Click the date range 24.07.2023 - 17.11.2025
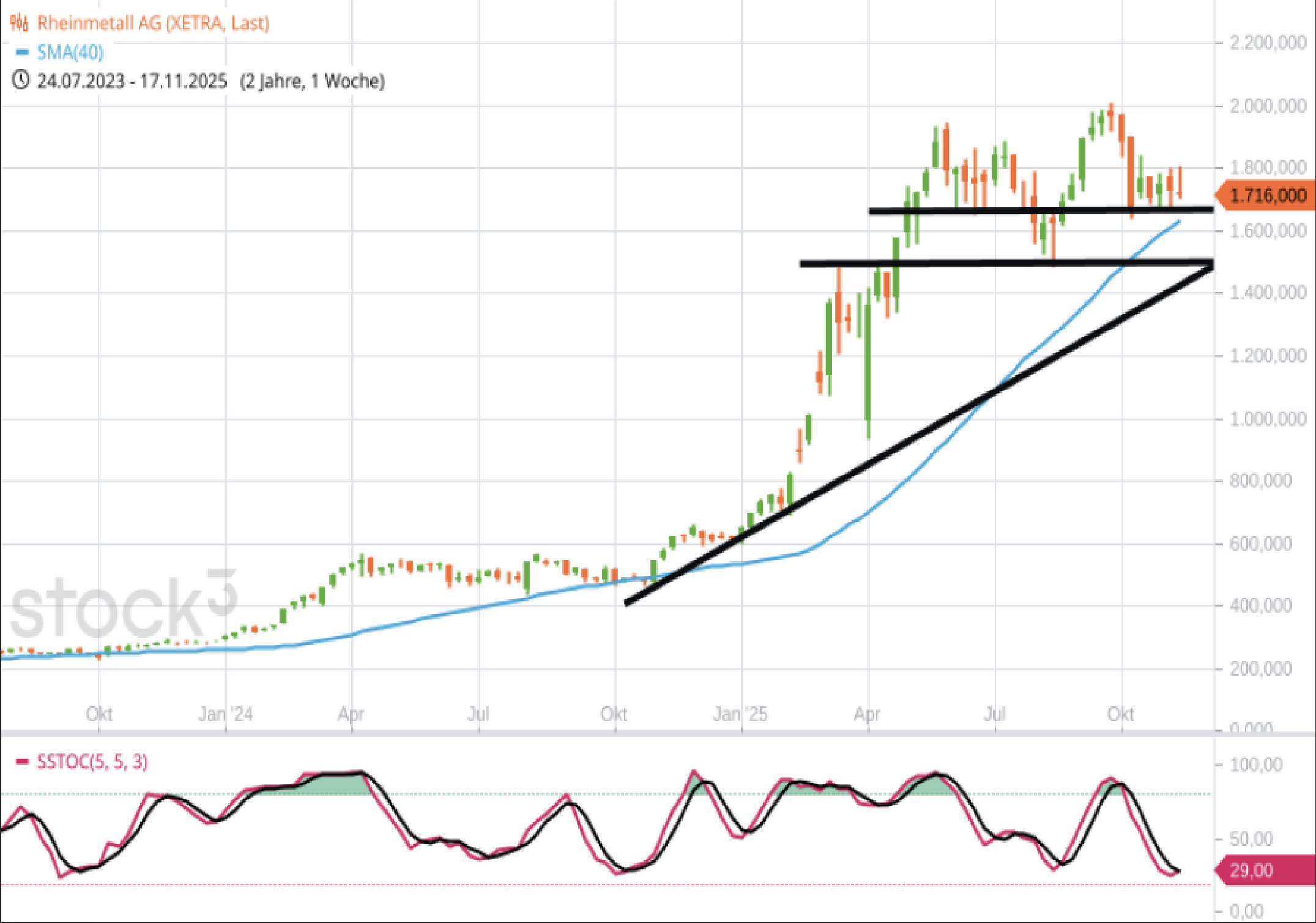This screenshot has width=1316, height=923. click(132, 81)
